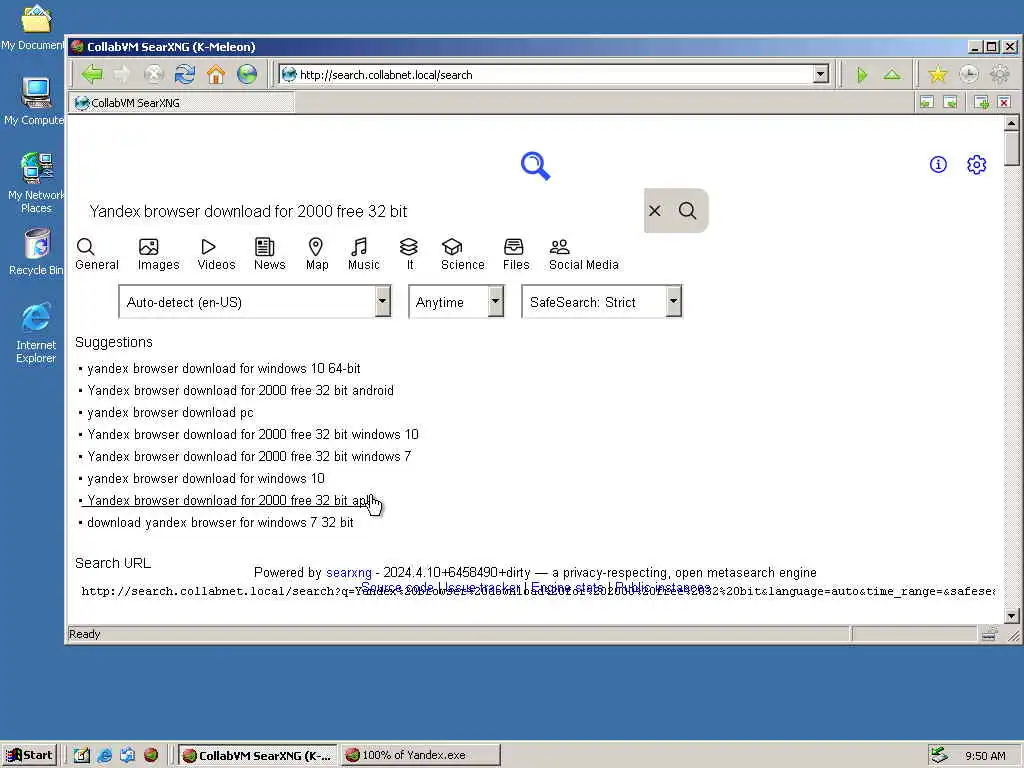Click the next tab icon on tab bar

(951, 103)
